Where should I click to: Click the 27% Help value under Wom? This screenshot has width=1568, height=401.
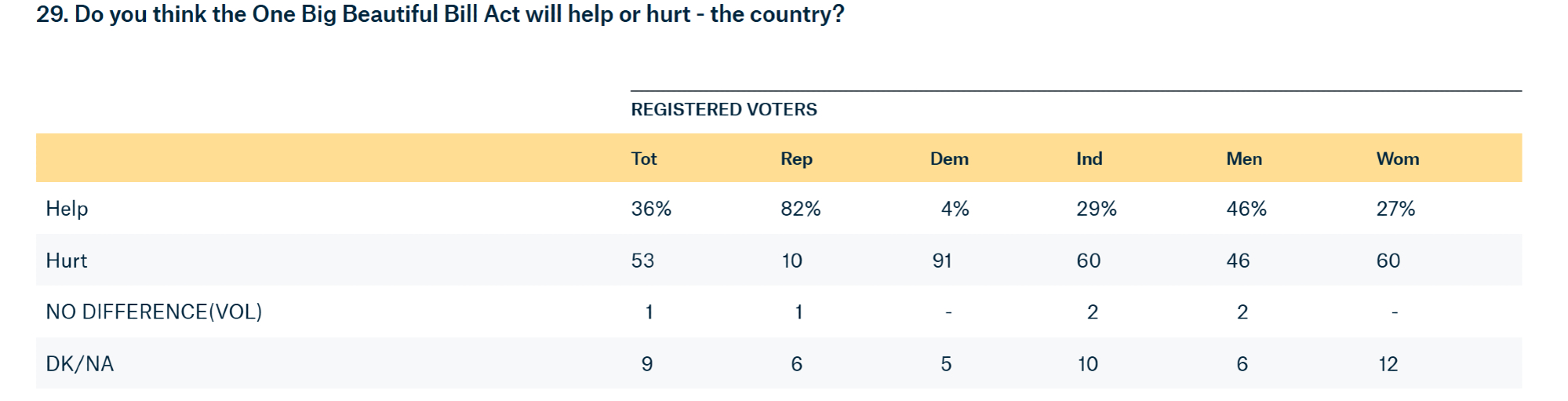pos(1395,209)
